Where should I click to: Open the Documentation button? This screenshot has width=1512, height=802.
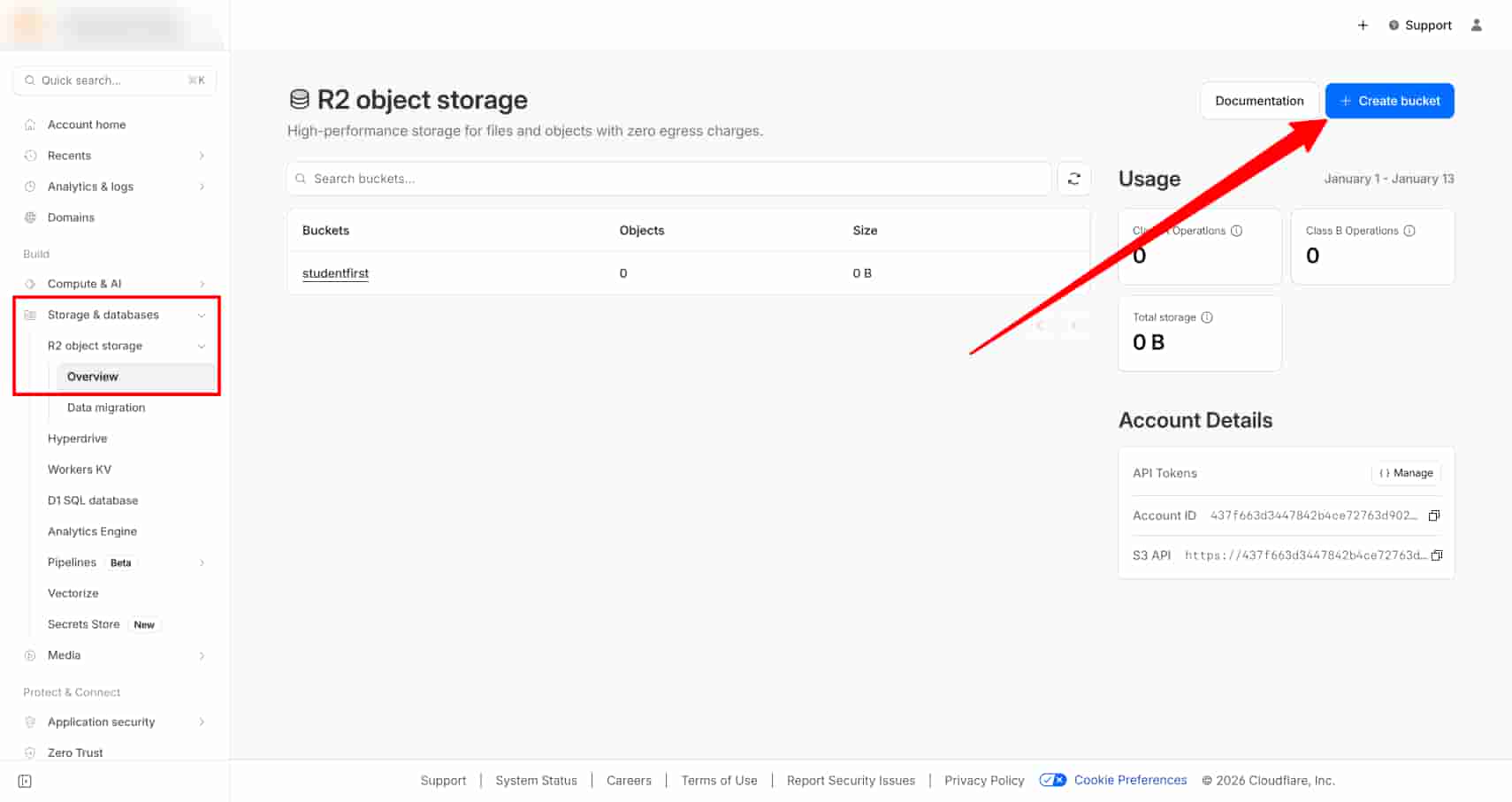pos(1258,101)
